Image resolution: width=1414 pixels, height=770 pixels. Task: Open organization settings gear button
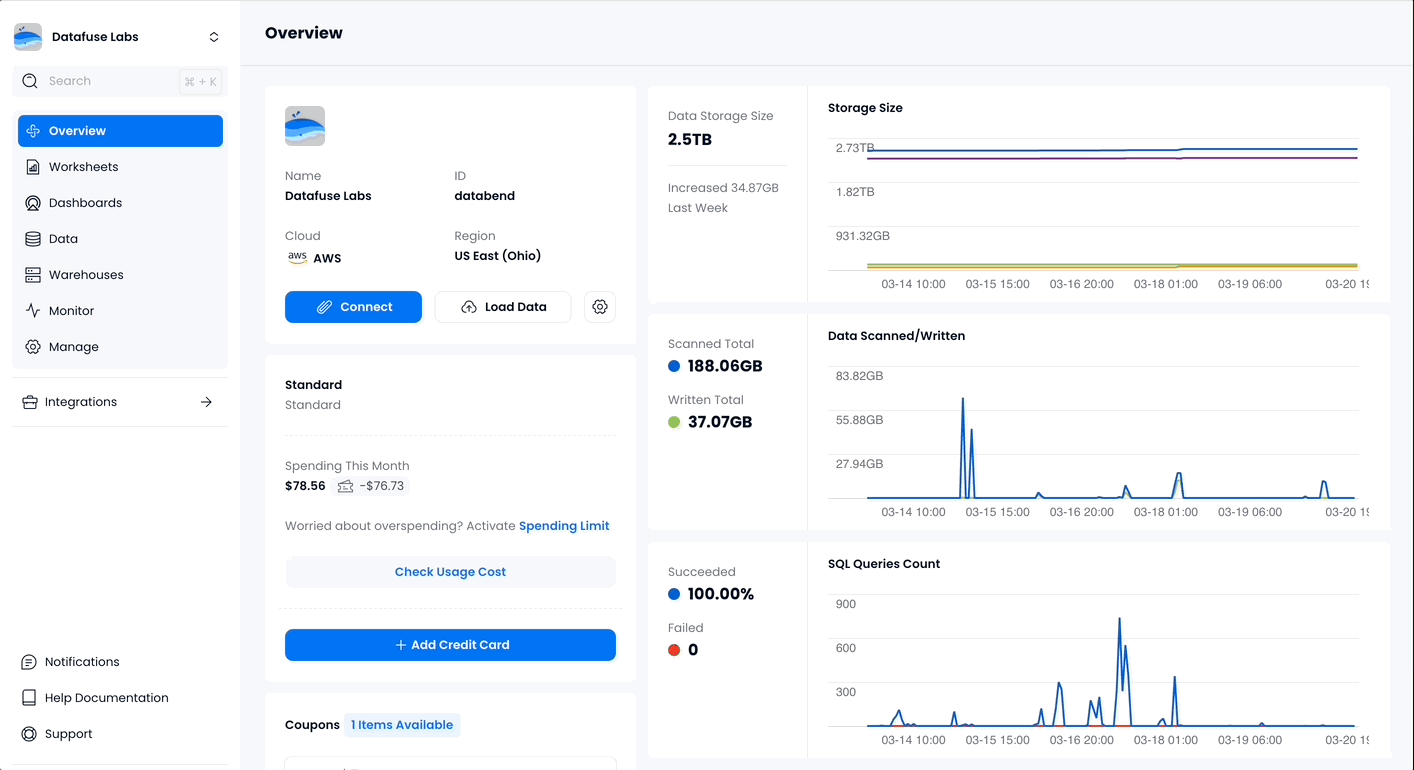[600, 307]
